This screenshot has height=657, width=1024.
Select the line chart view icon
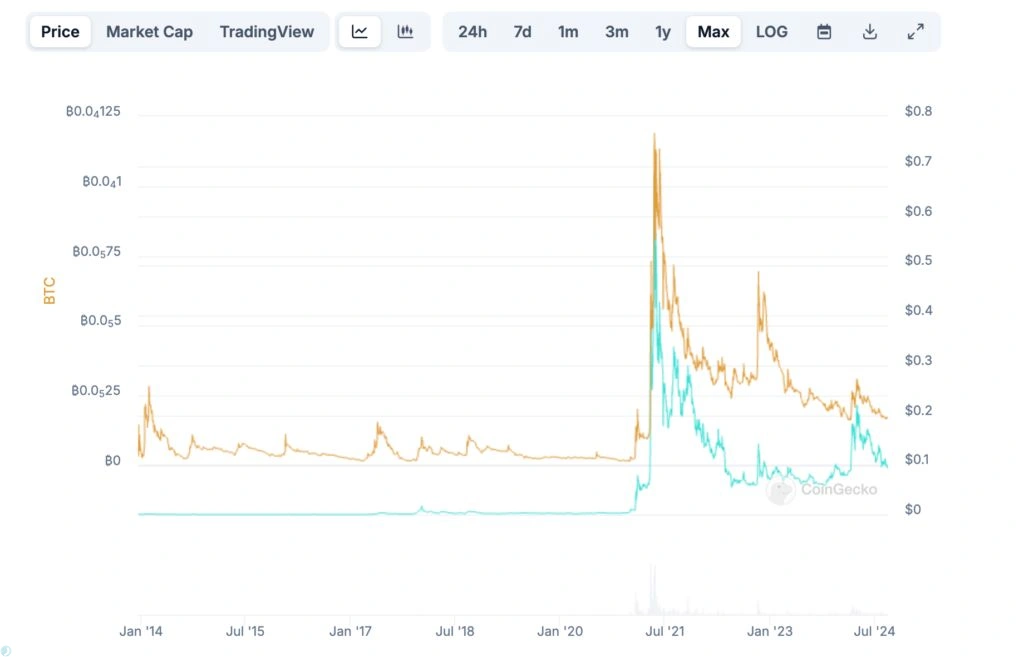(x=359, y=31)
